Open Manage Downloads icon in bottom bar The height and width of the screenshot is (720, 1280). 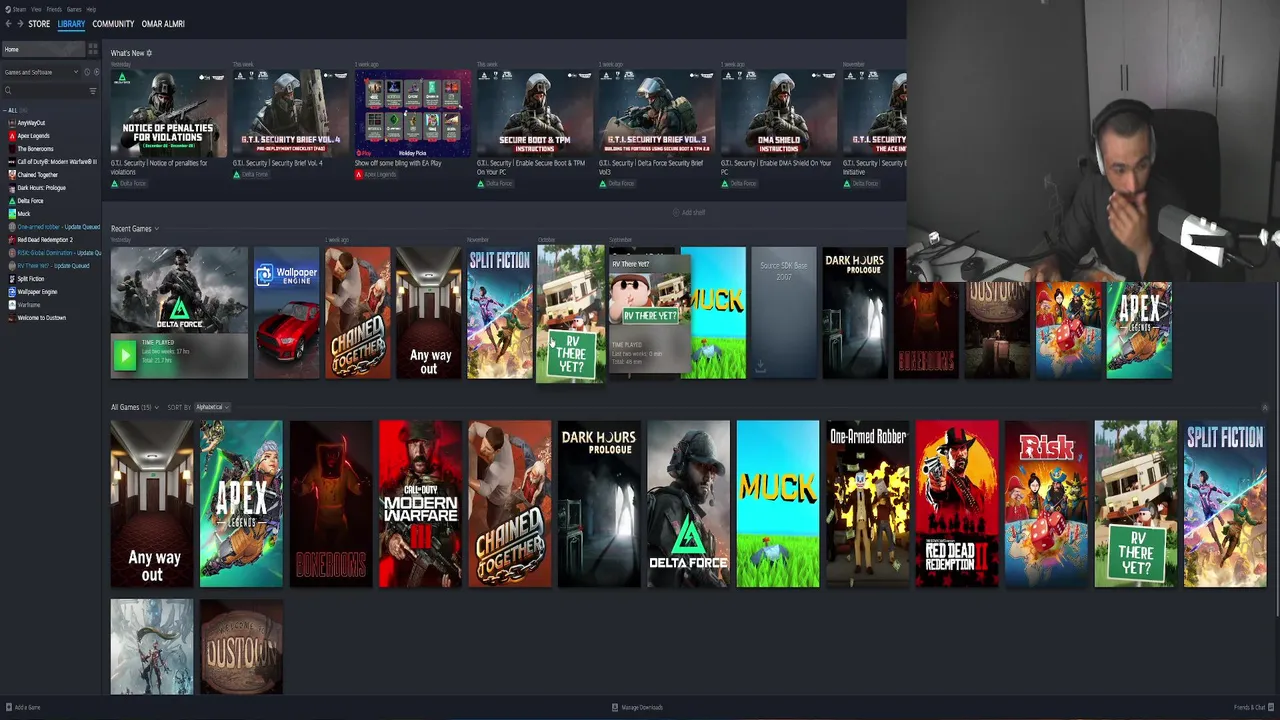(x=615, y=707)
